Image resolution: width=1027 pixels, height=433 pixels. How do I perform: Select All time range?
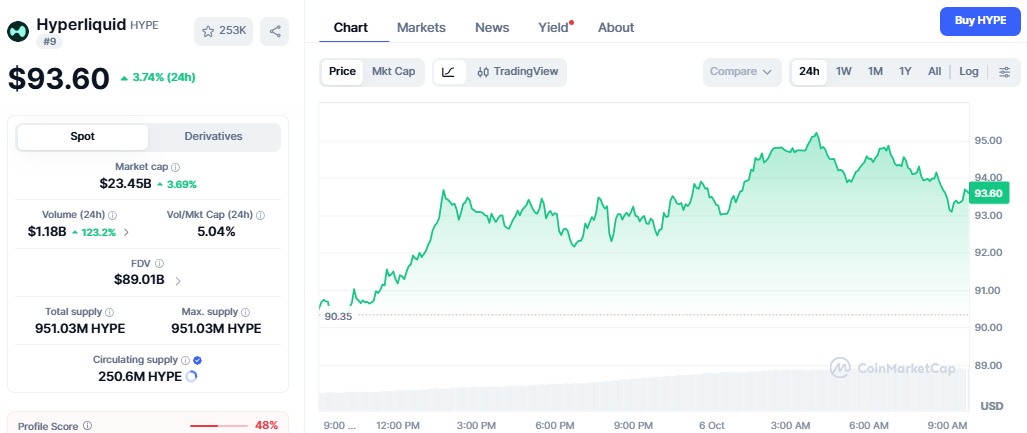(935, 71)
